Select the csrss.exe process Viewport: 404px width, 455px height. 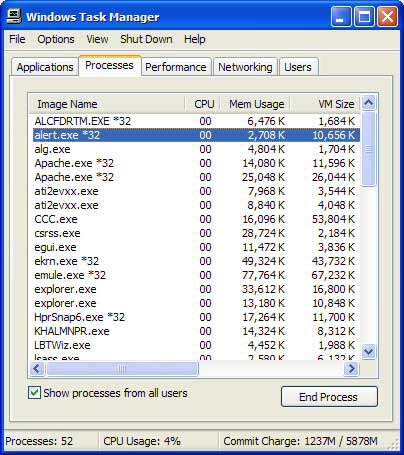click(196, 233)
